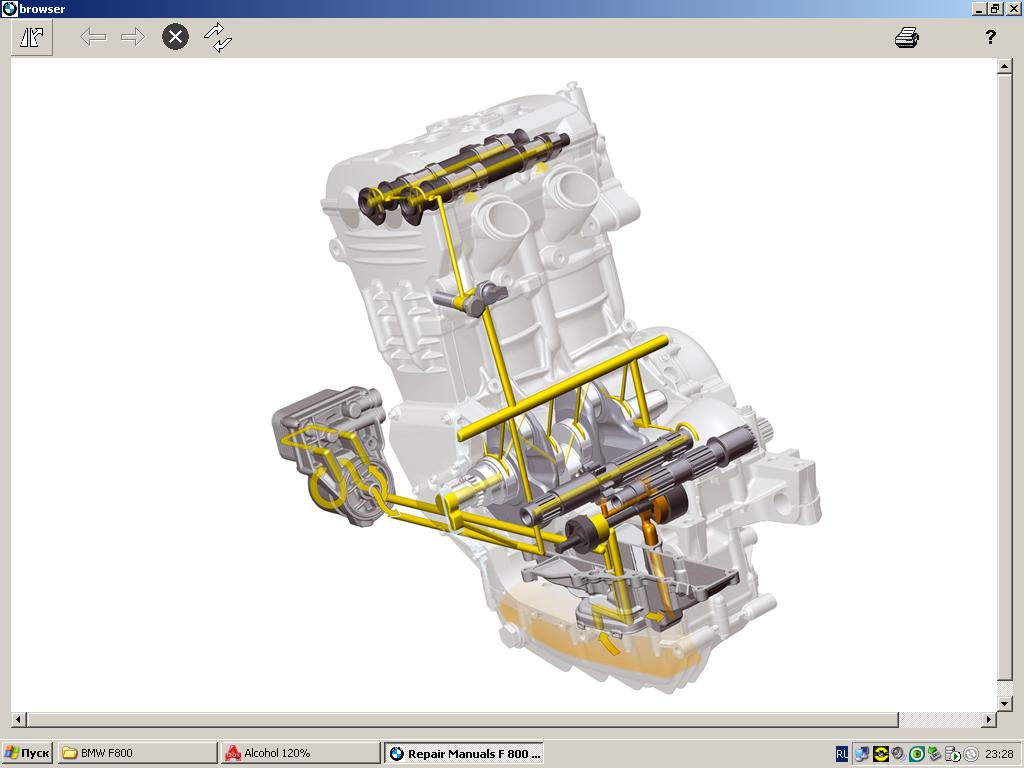Click the horizontal scrollbar left arrow
Image resolution: width=1024 pixels, height=768 pixels.
click(18, 720)
